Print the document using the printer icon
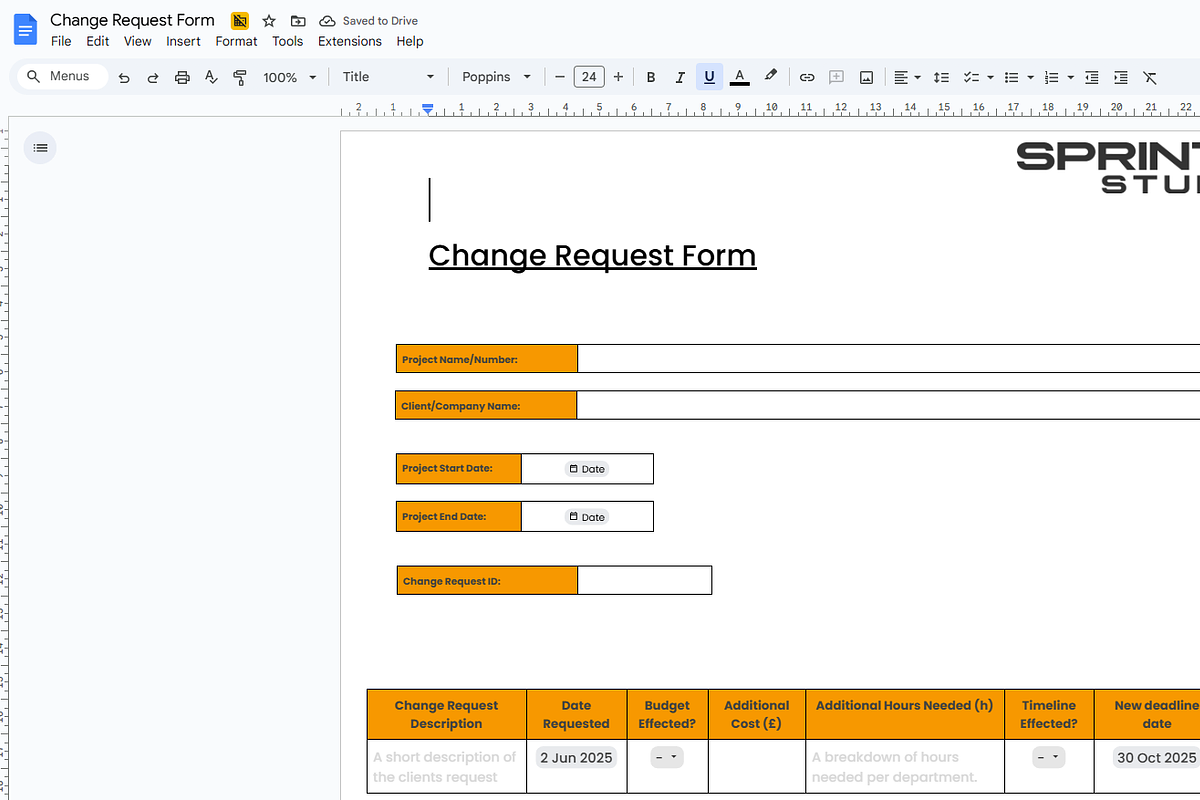The width and height of the screenshot is (1200, 800). (x=182, y=77)
